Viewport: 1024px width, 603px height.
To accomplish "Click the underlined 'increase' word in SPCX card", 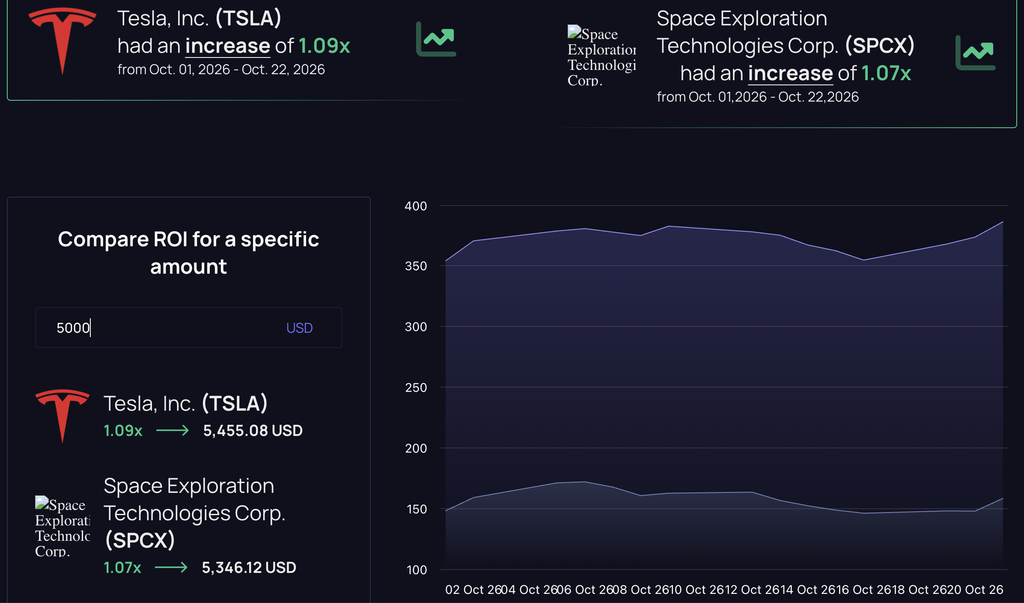I will click(x=790, y=73).
